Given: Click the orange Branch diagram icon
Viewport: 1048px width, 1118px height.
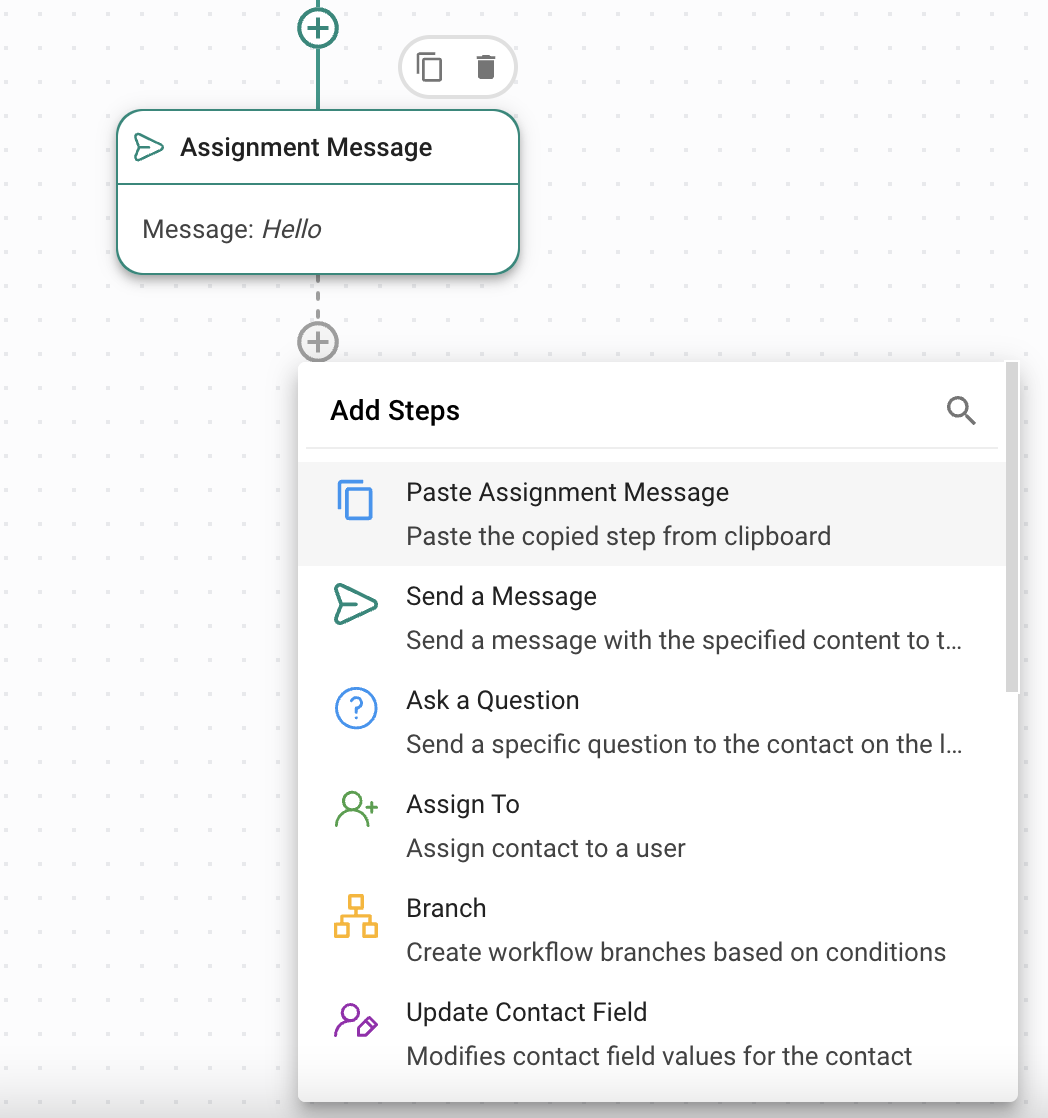Looking at the screenshot, I should [355, 916].
